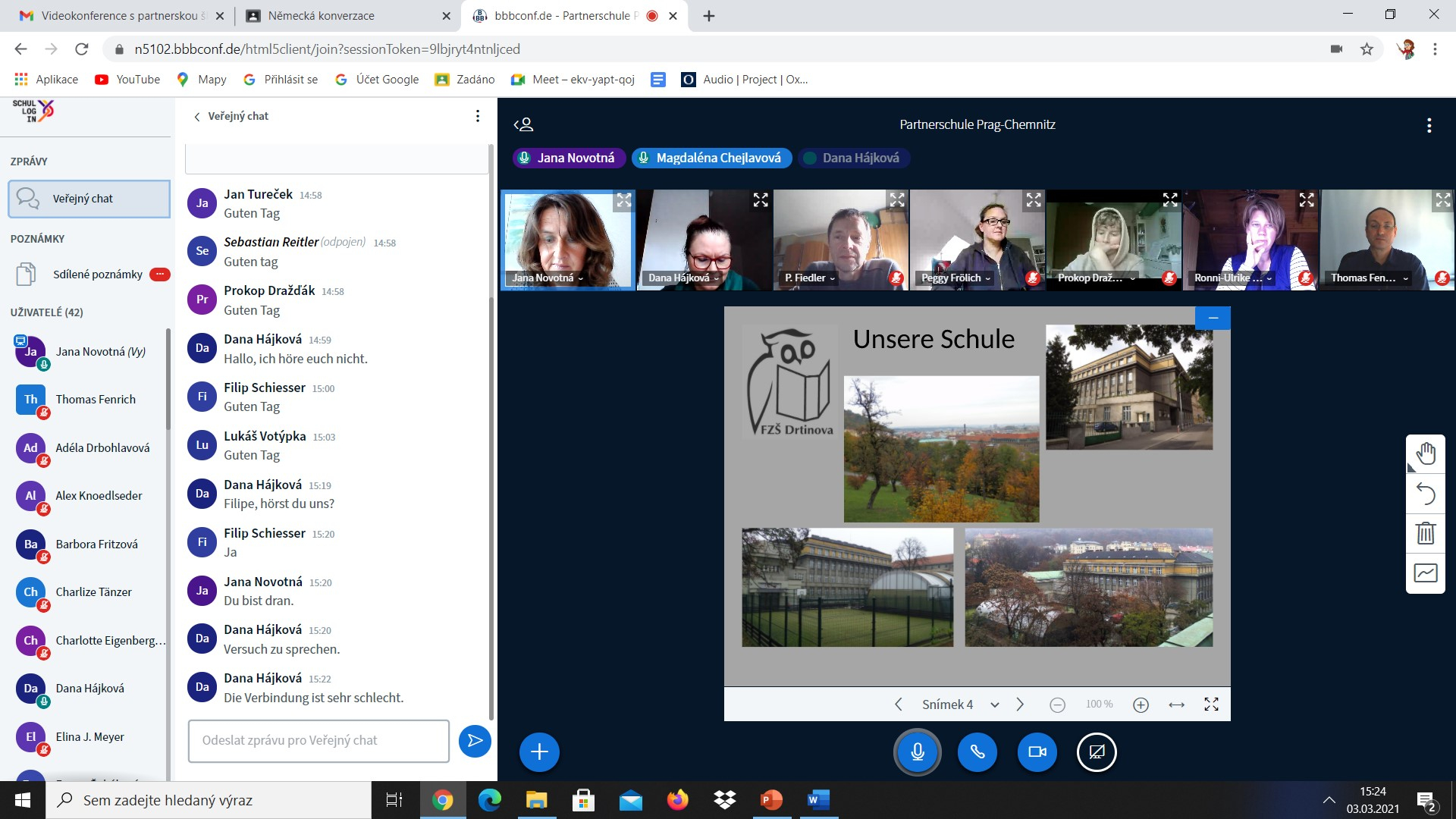
Task: Click Dana Hájková talking indicator chip
Action: click(x=853, y=158)
